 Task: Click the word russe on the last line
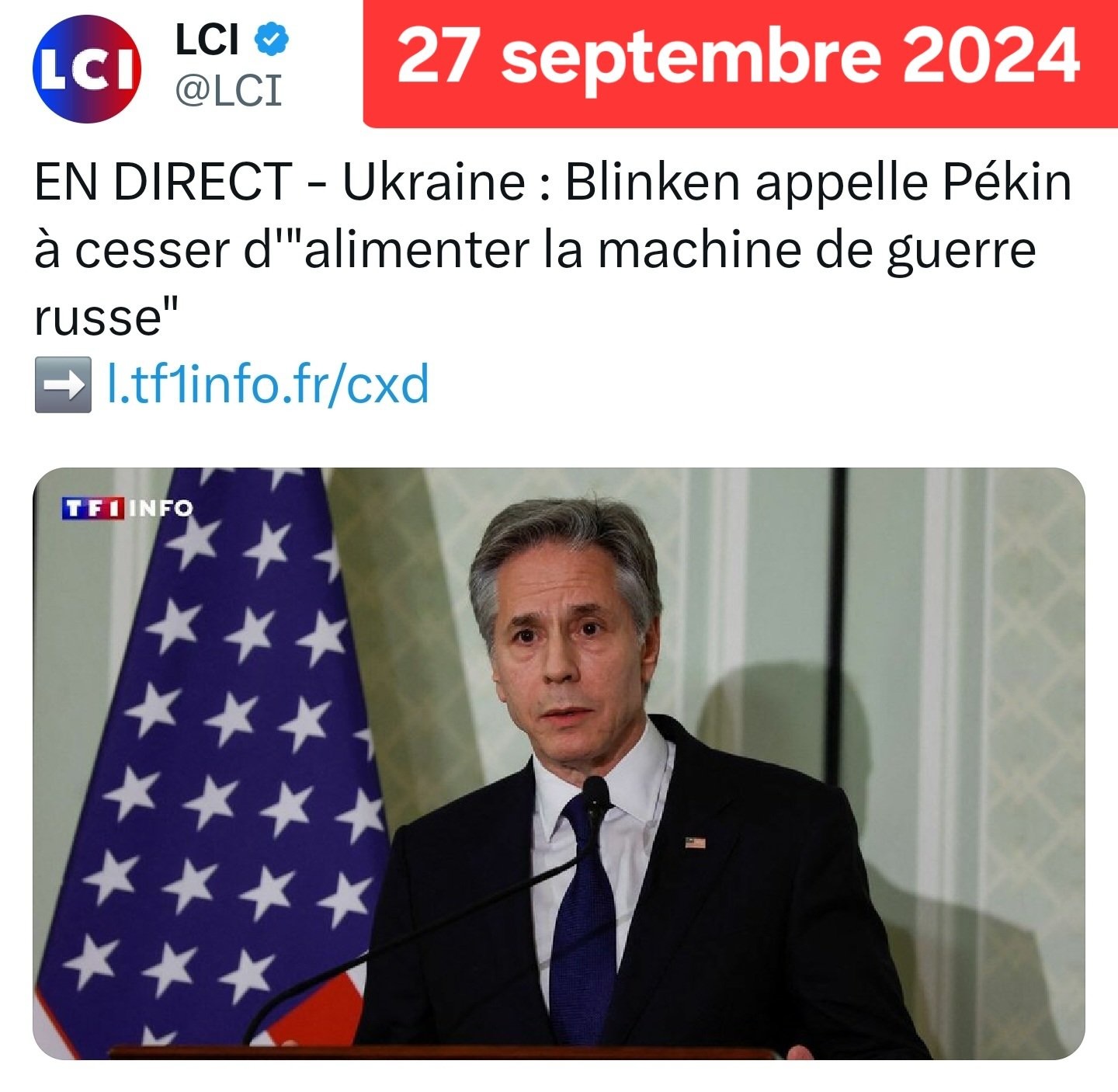tap(97, 318)
